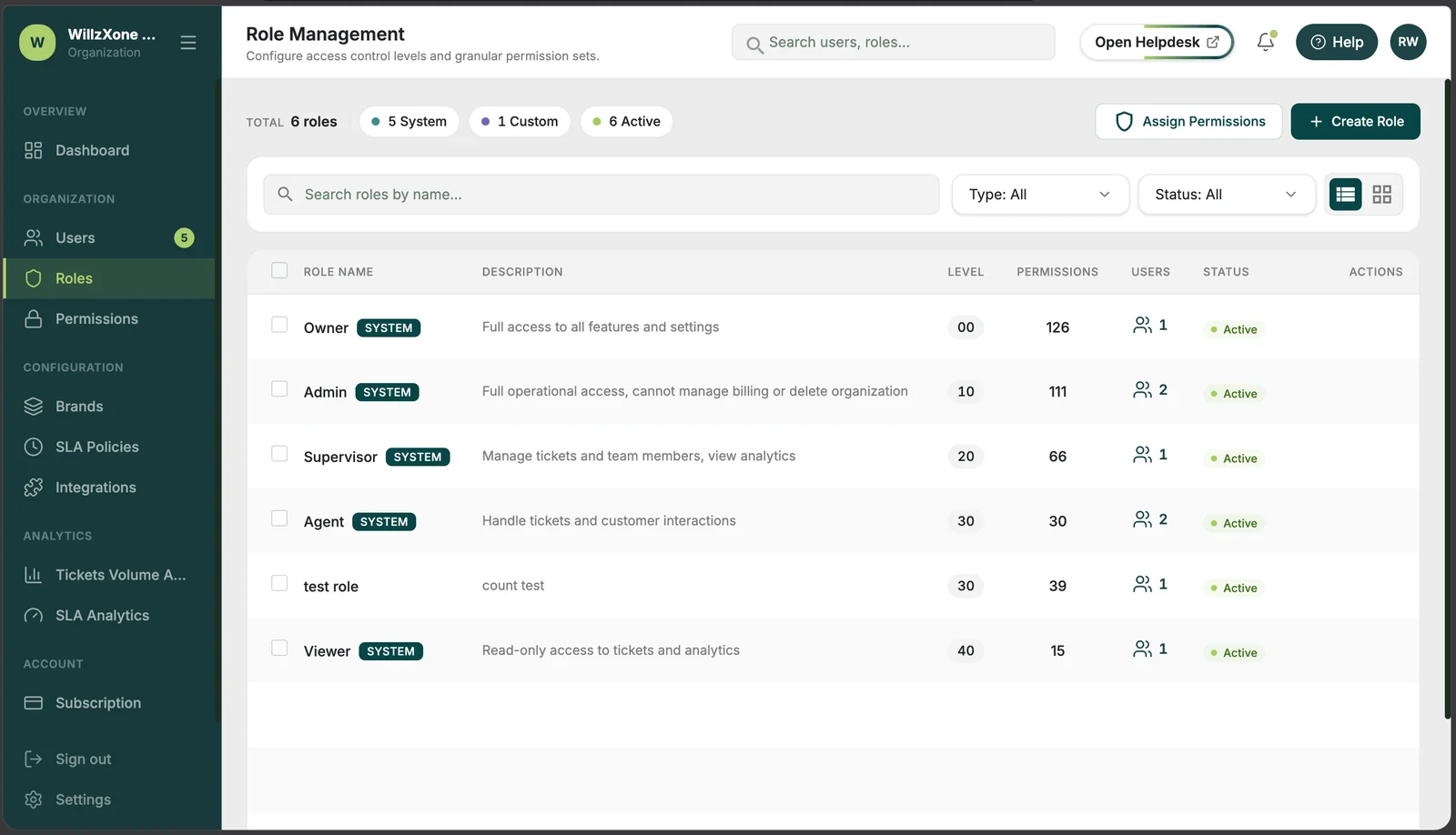Focus the Search users, roles field

(x=893, y=43)
